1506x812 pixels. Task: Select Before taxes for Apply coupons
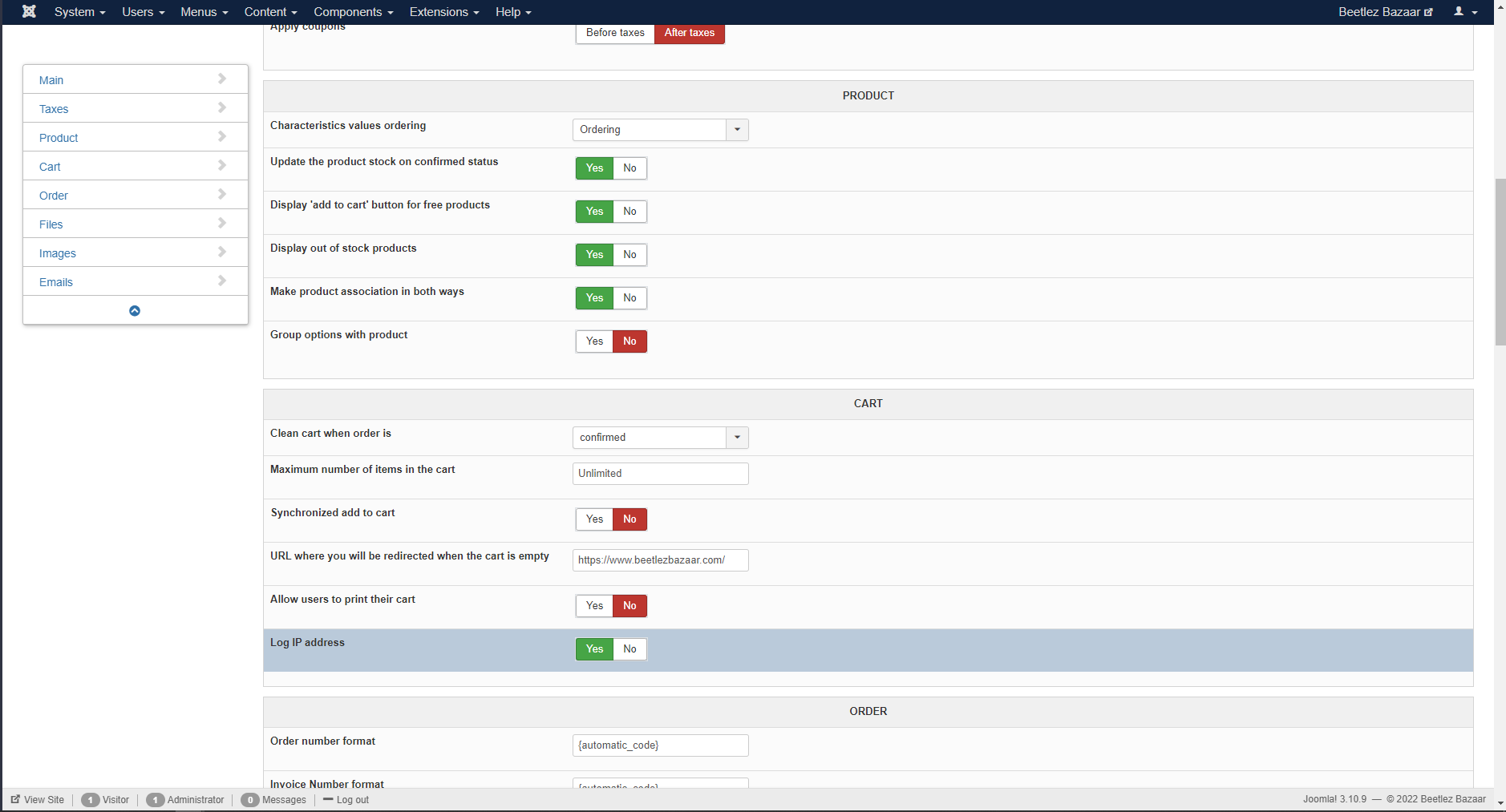coord(615,33)
